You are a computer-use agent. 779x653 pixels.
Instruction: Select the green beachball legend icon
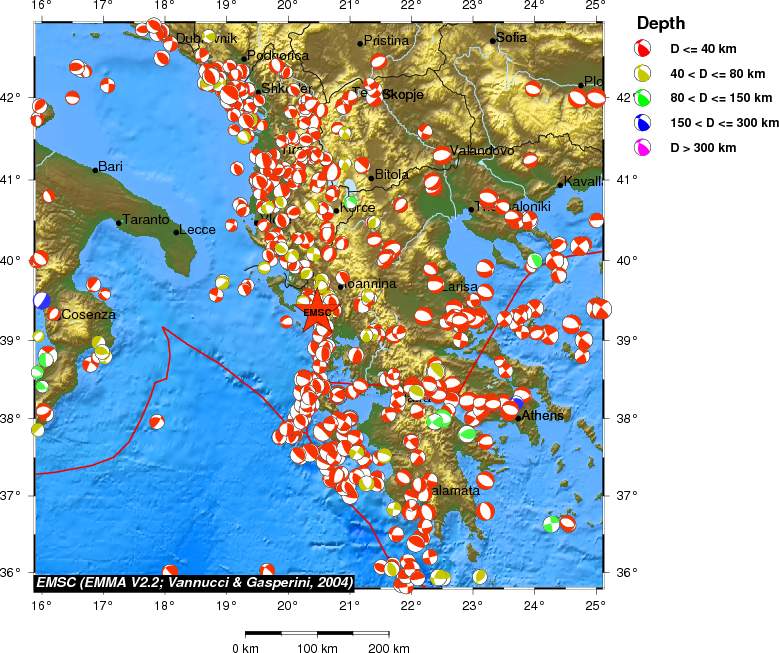point(645,97)
